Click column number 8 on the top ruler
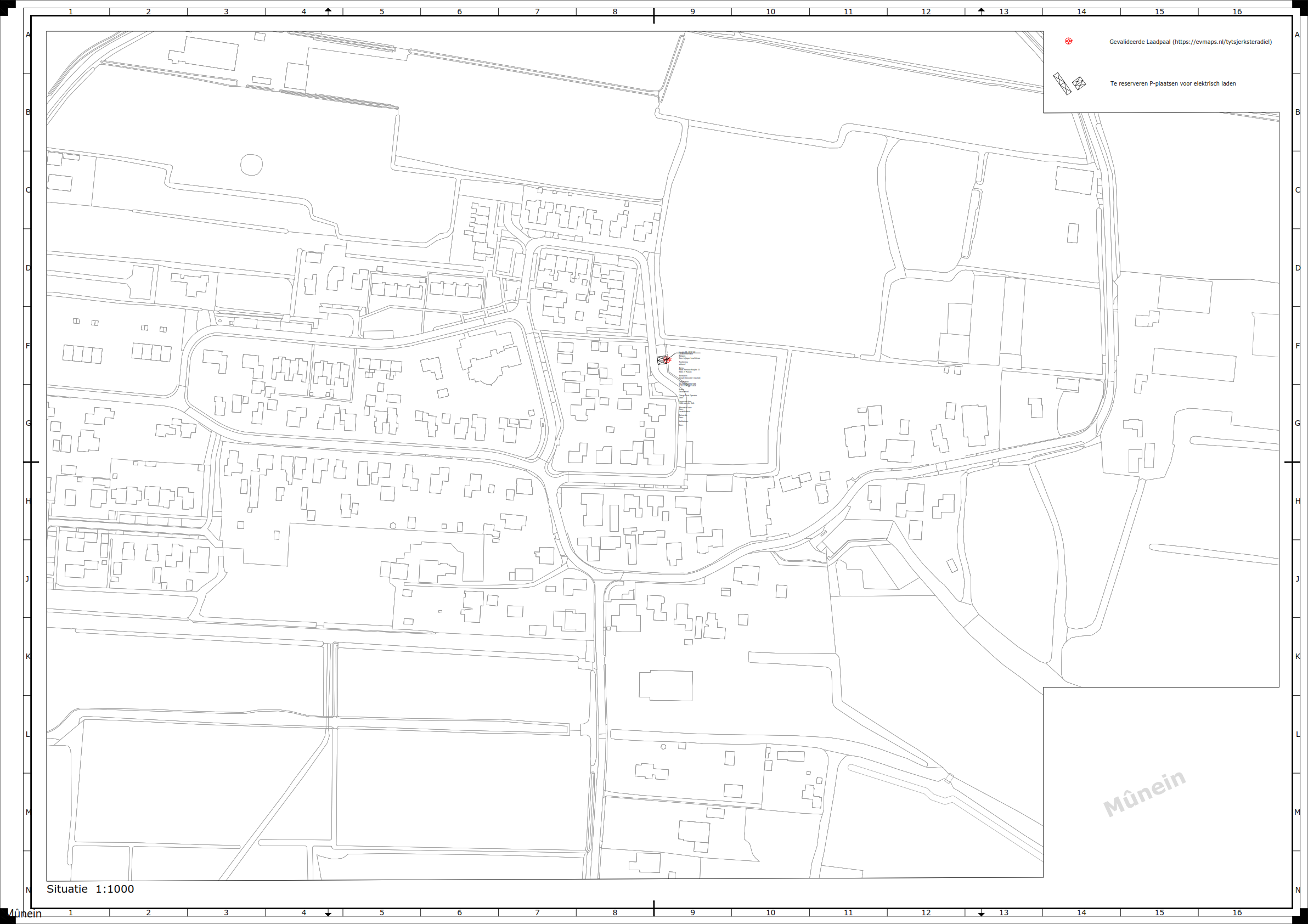 click(x=614, y=12)
